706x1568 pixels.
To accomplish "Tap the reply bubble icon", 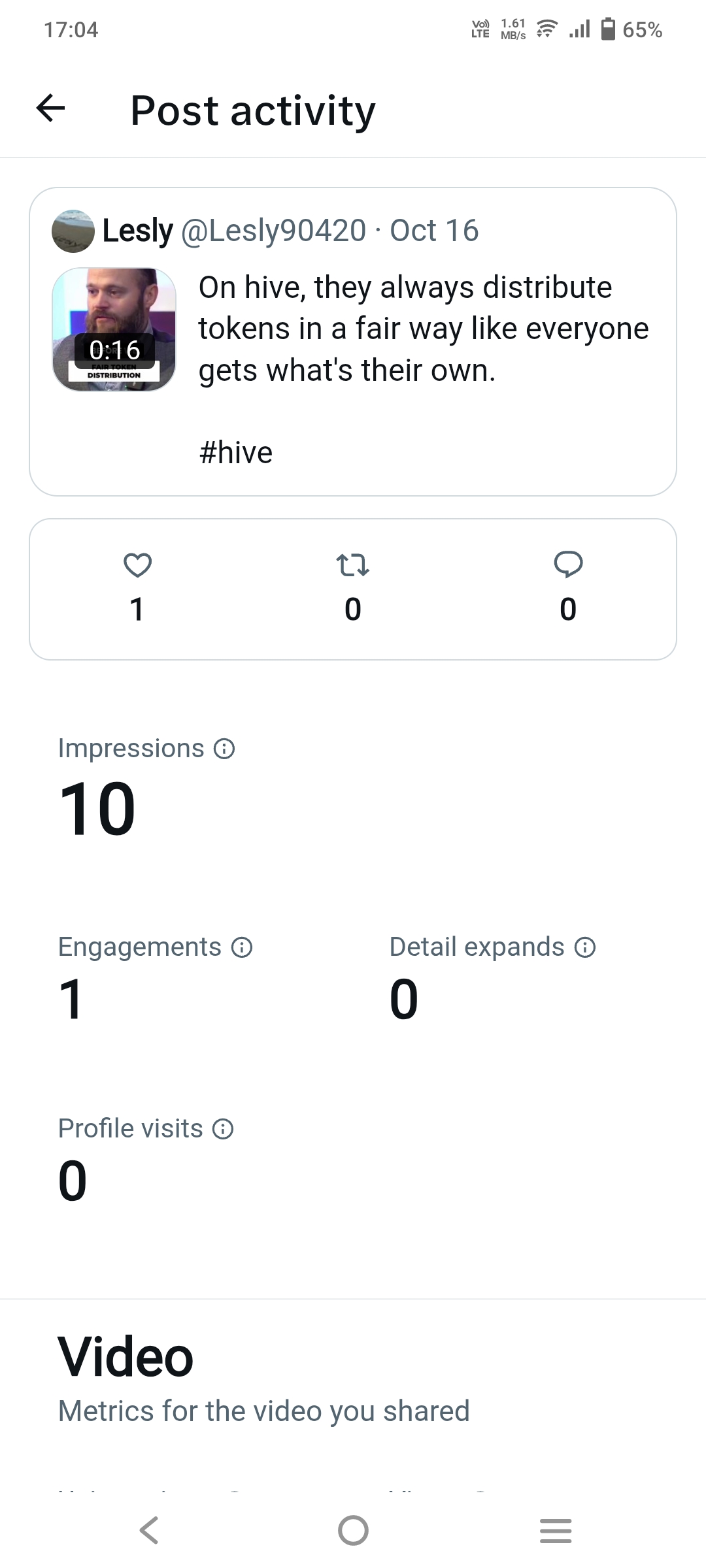I will 568,565.
